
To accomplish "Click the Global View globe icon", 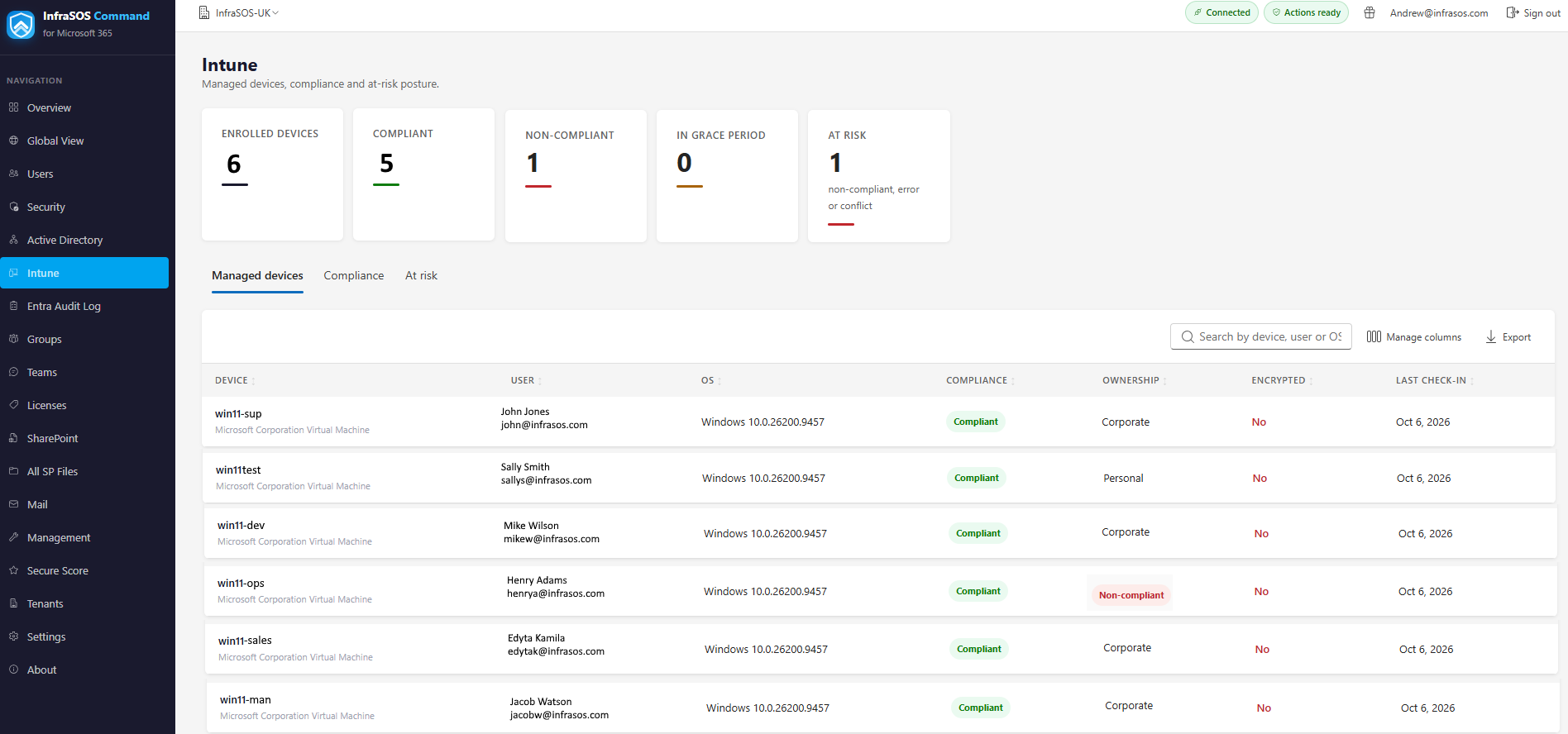I will [14, 141].
